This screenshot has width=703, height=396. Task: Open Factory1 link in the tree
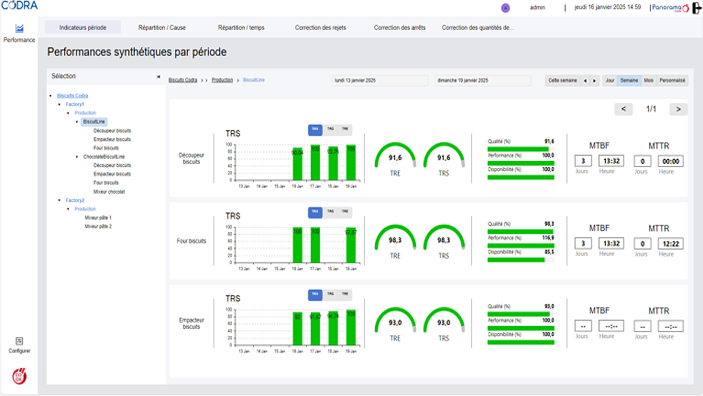tap(75, 104)
